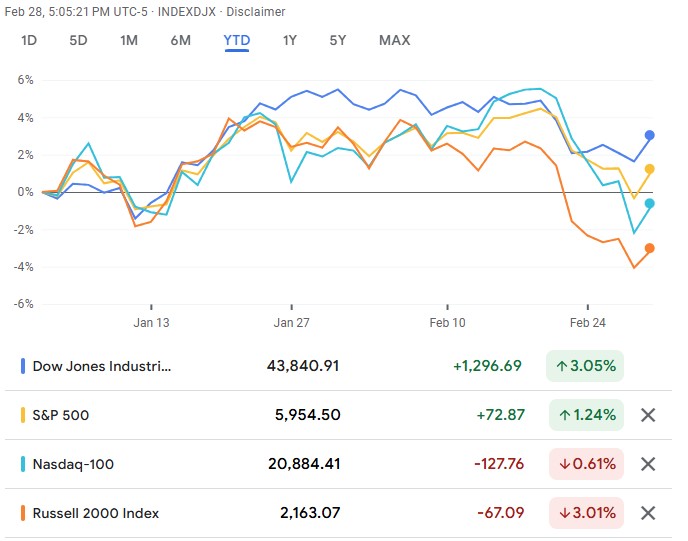Select the MAX time range
688x541 pixels.
tap(394, 41)
